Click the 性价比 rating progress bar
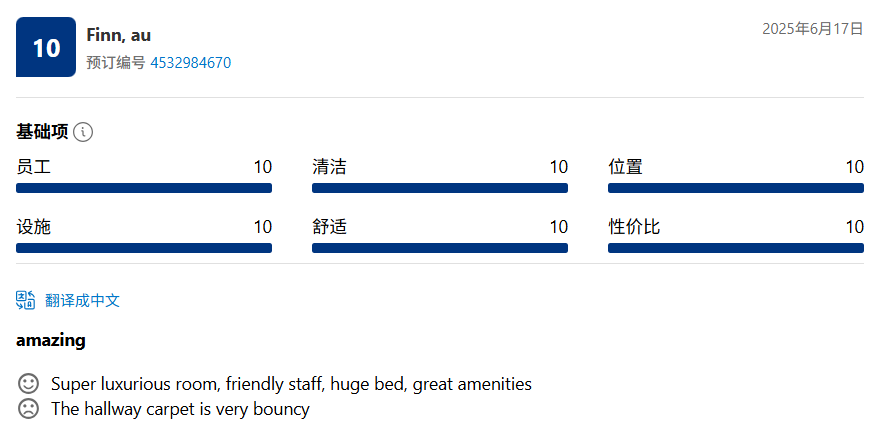The image size is (889, 435). 736,248
